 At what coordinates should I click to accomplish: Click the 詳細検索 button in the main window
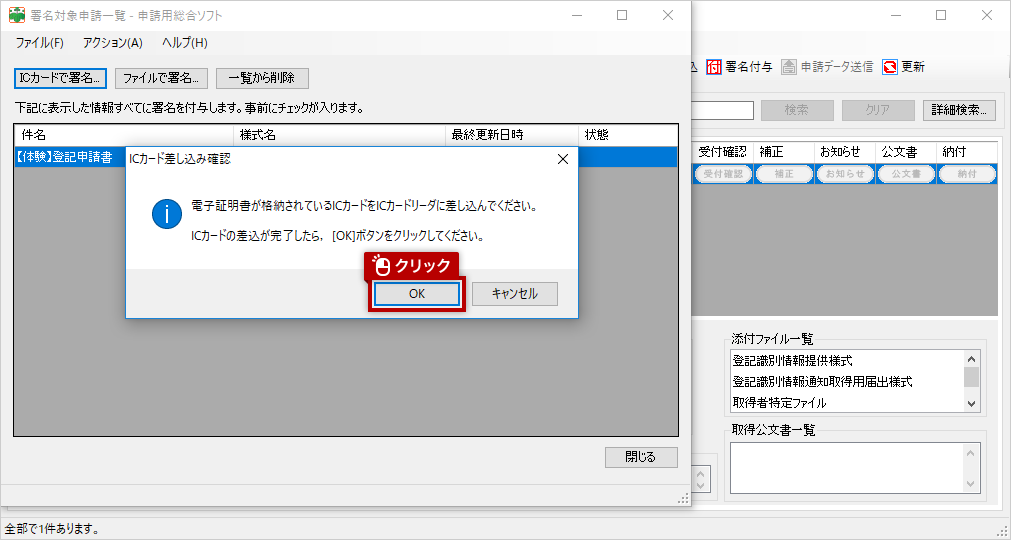(959, 110)
